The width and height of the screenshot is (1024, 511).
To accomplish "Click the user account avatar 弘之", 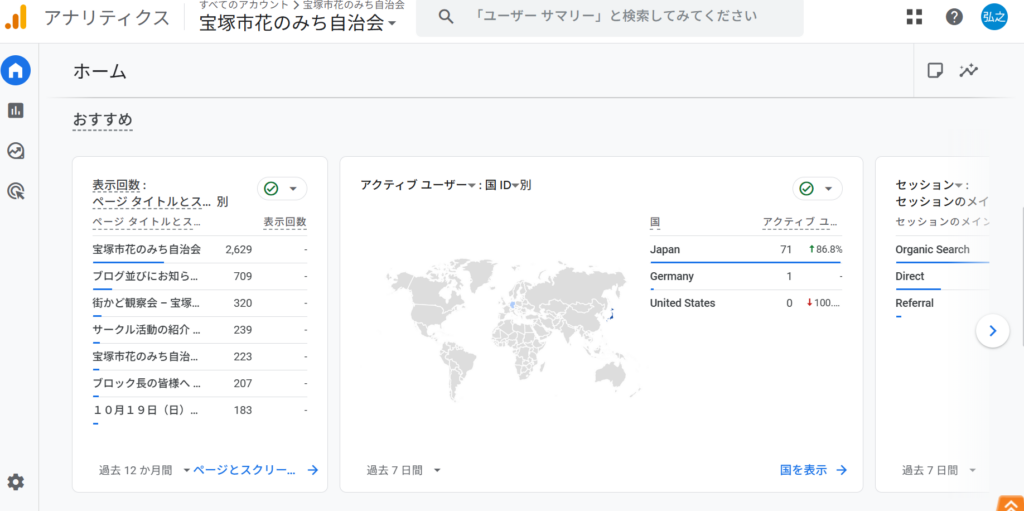I will [x=994, y=17].
